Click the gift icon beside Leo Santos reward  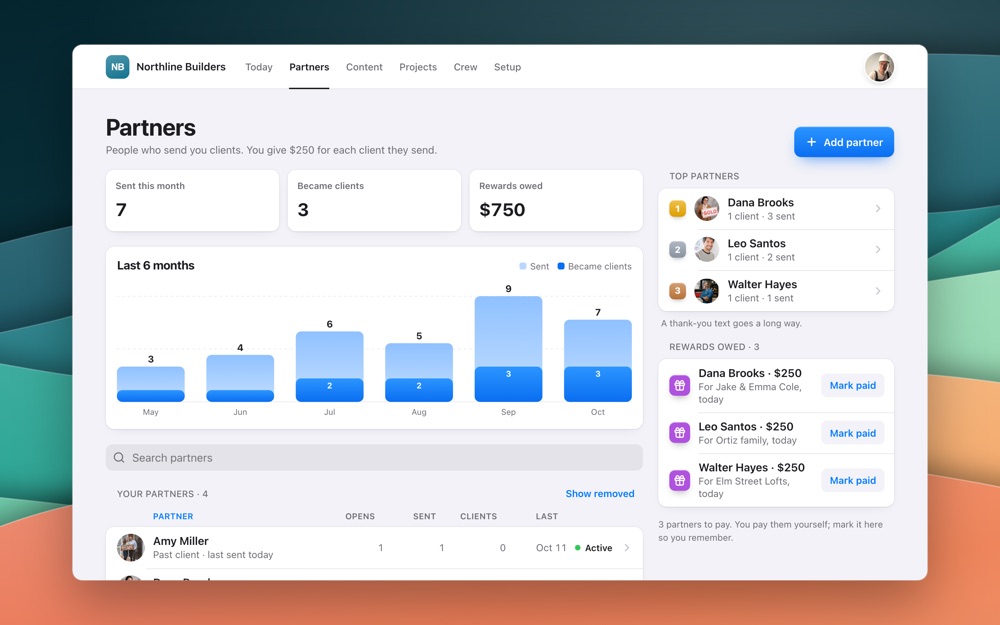click(679, 432)
